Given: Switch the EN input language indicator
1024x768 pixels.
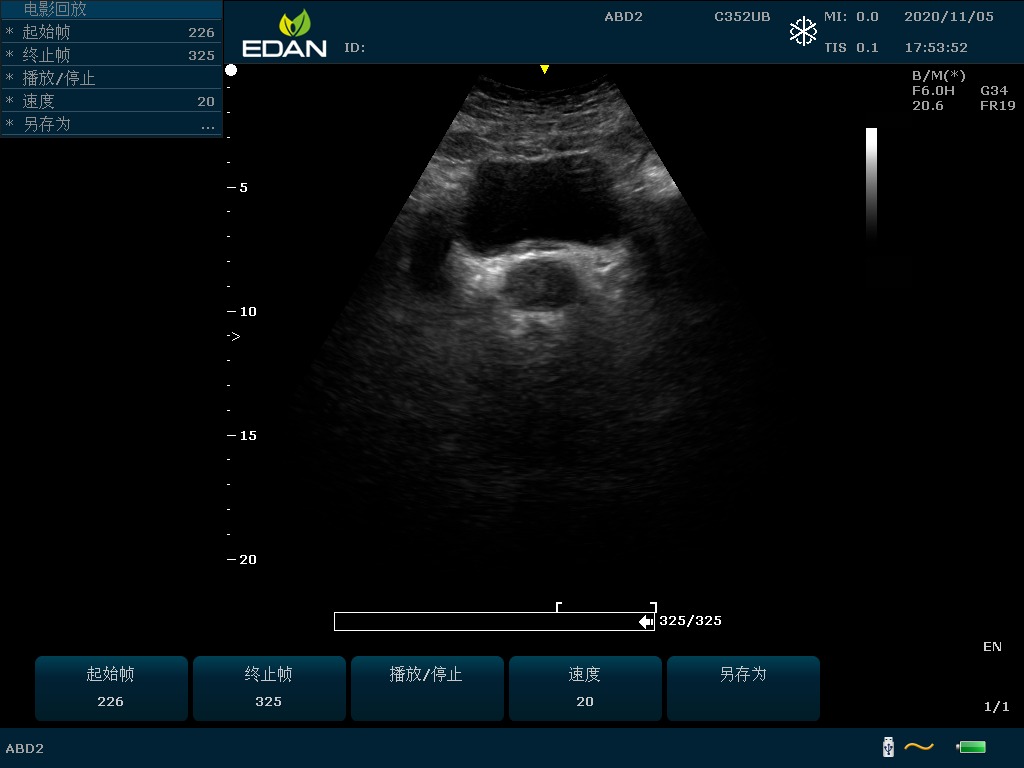Looking at the screenshot, I should pos(991,647).
